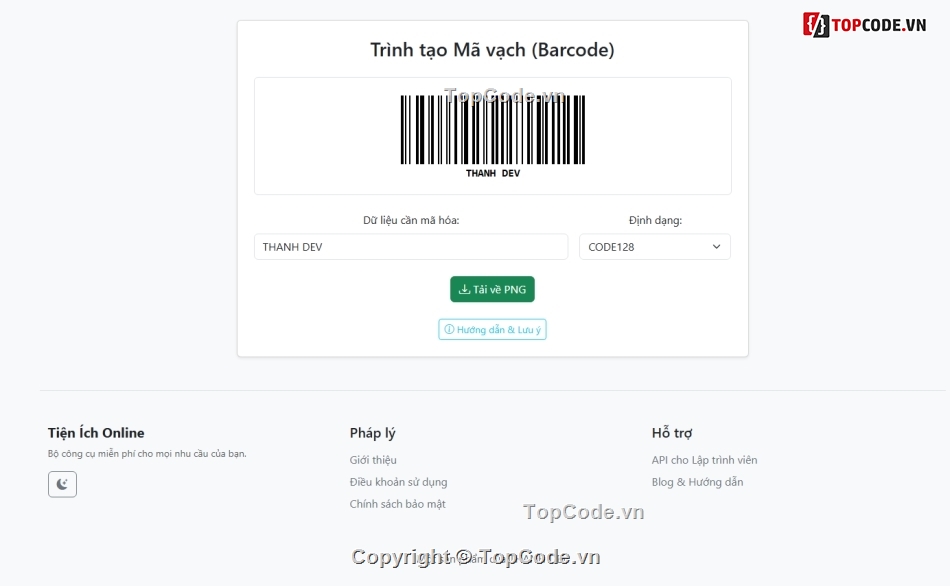Click the TopCode.vn logo
The height and width of the screenshot is (586, 950).
click(x=865, y=25)
